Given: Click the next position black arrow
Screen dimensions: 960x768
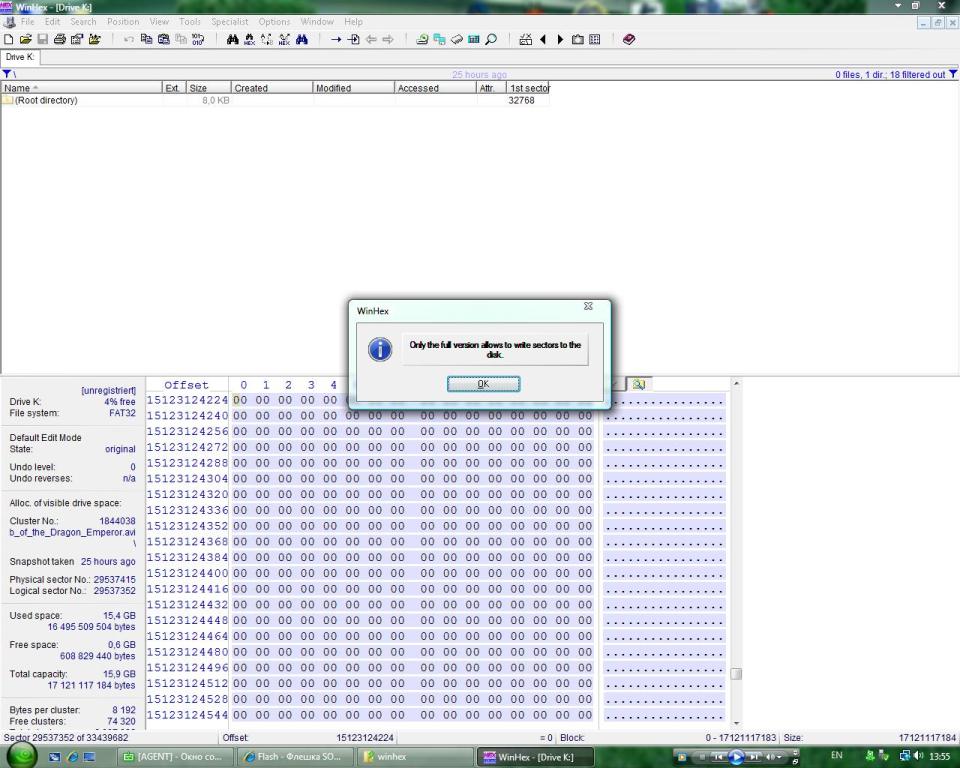Looking at the screenshot, I should tap(560, 39).
